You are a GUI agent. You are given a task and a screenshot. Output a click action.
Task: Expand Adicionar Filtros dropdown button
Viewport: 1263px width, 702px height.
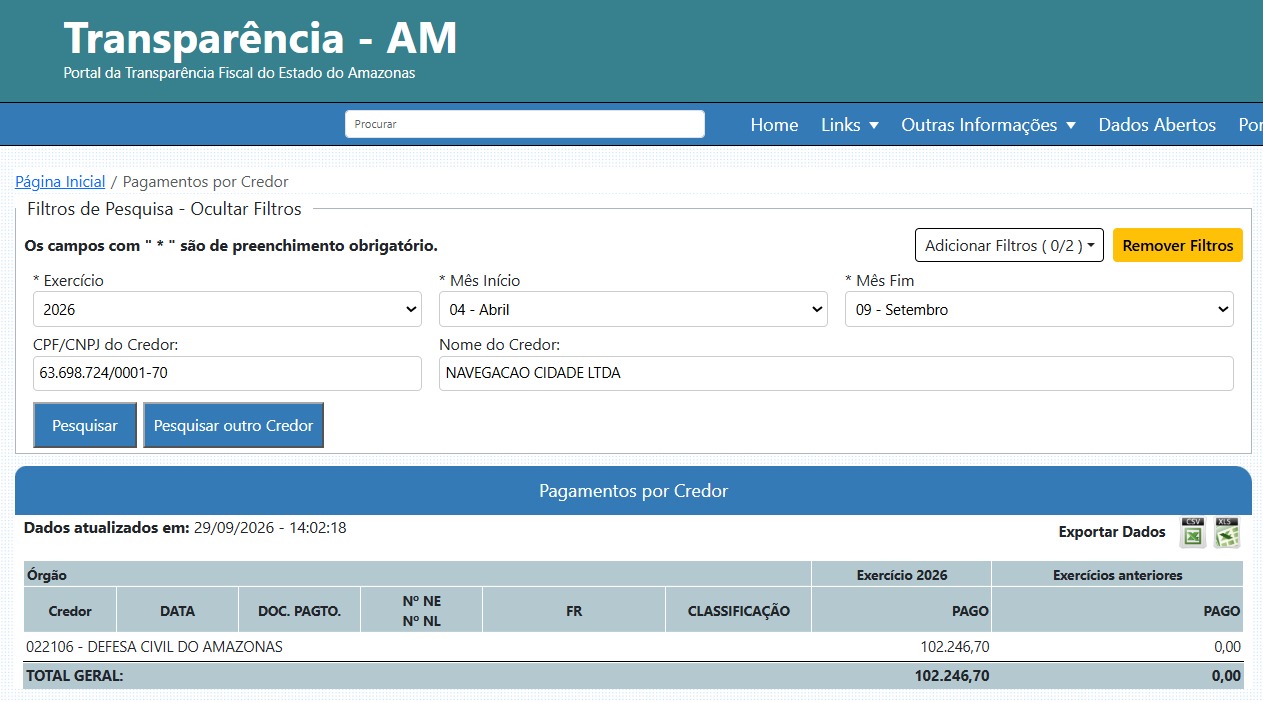[x=1009, y=245]
